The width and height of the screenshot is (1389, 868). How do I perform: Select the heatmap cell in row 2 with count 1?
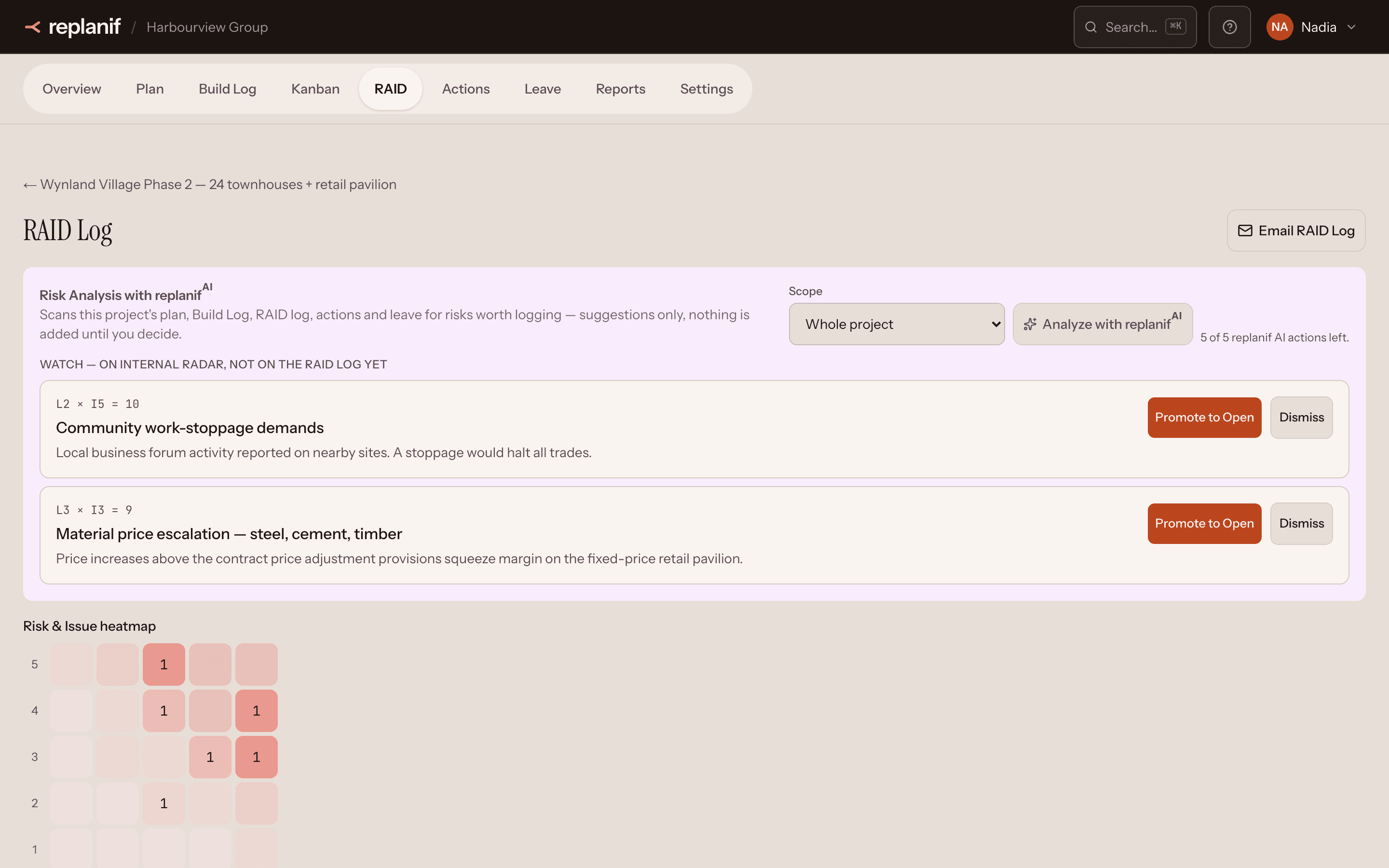163,803
